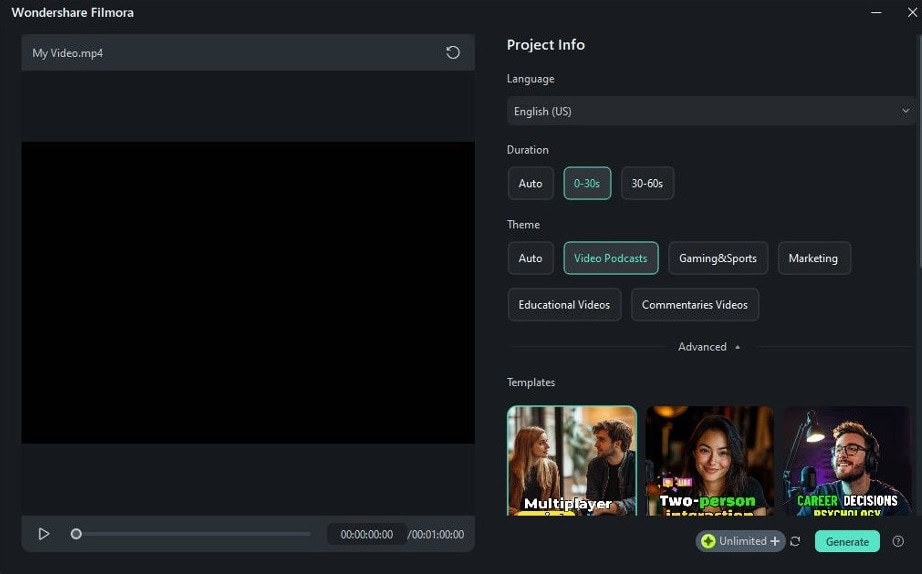
Task: Click the total duration /00:01:00:00 text
Action: pos(436,534)
